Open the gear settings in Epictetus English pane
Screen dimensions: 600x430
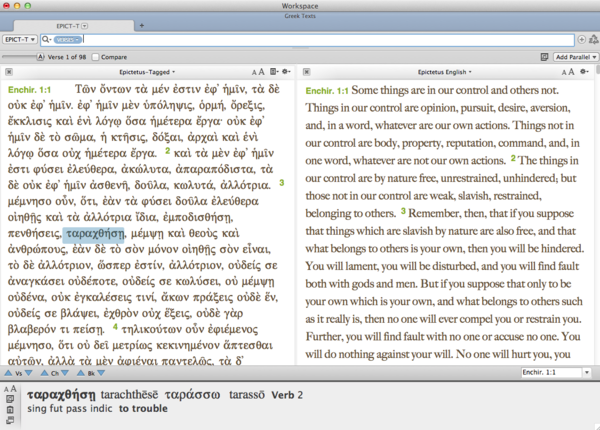[x=584, y=72]
